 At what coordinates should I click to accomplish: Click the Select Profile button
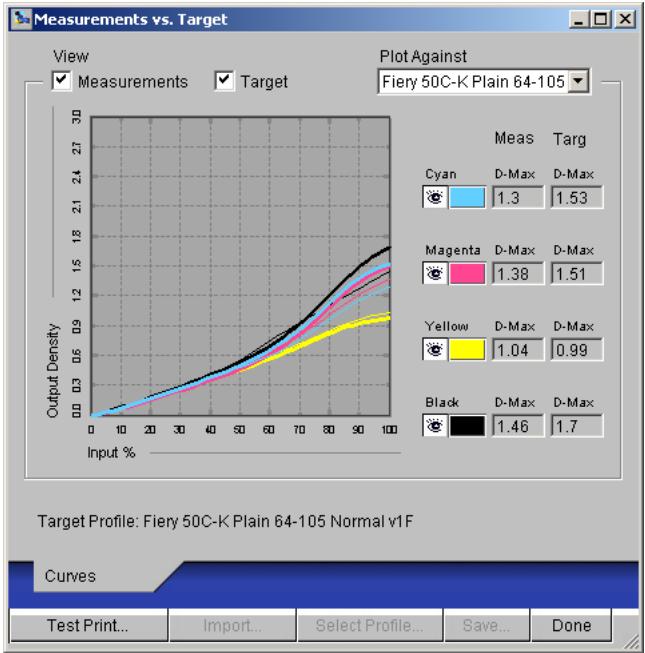pyautogui.click(x=369, y=626)
